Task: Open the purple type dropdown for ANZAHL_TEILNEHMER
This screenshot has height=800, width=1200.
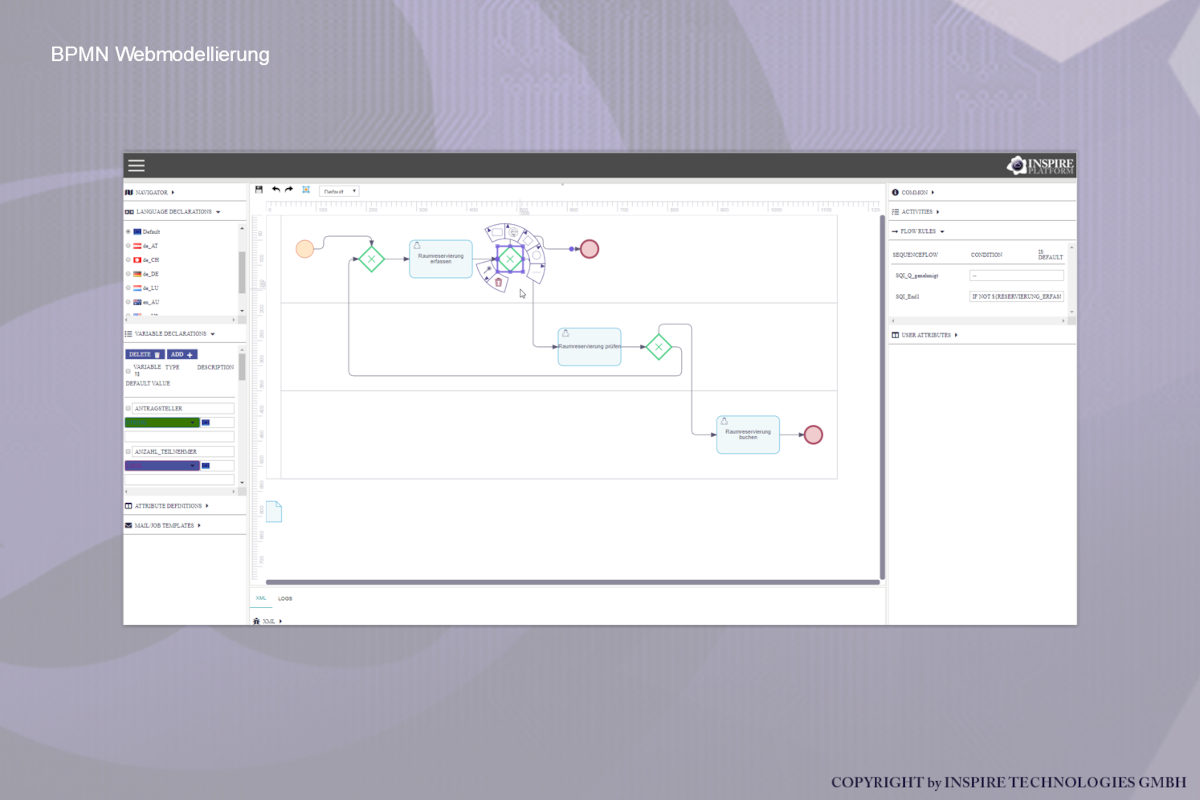Action: [162, 465]
